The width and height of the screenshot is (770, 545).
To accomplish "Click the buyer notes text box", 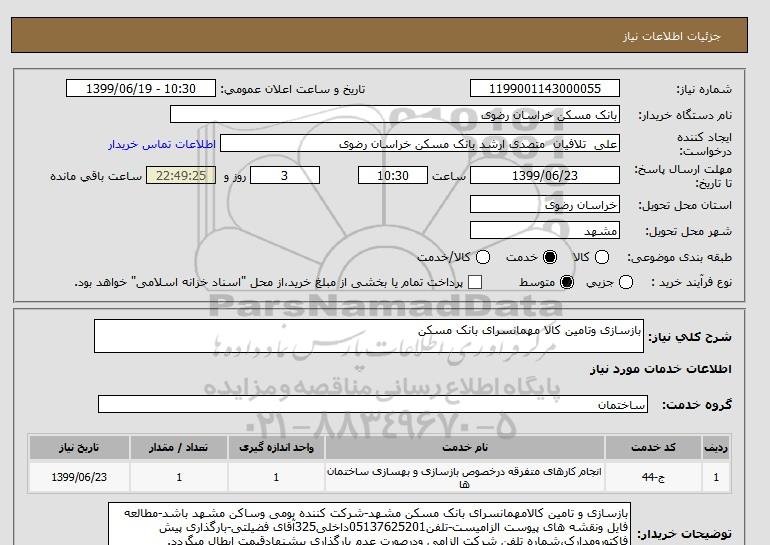I will [369, 524].
